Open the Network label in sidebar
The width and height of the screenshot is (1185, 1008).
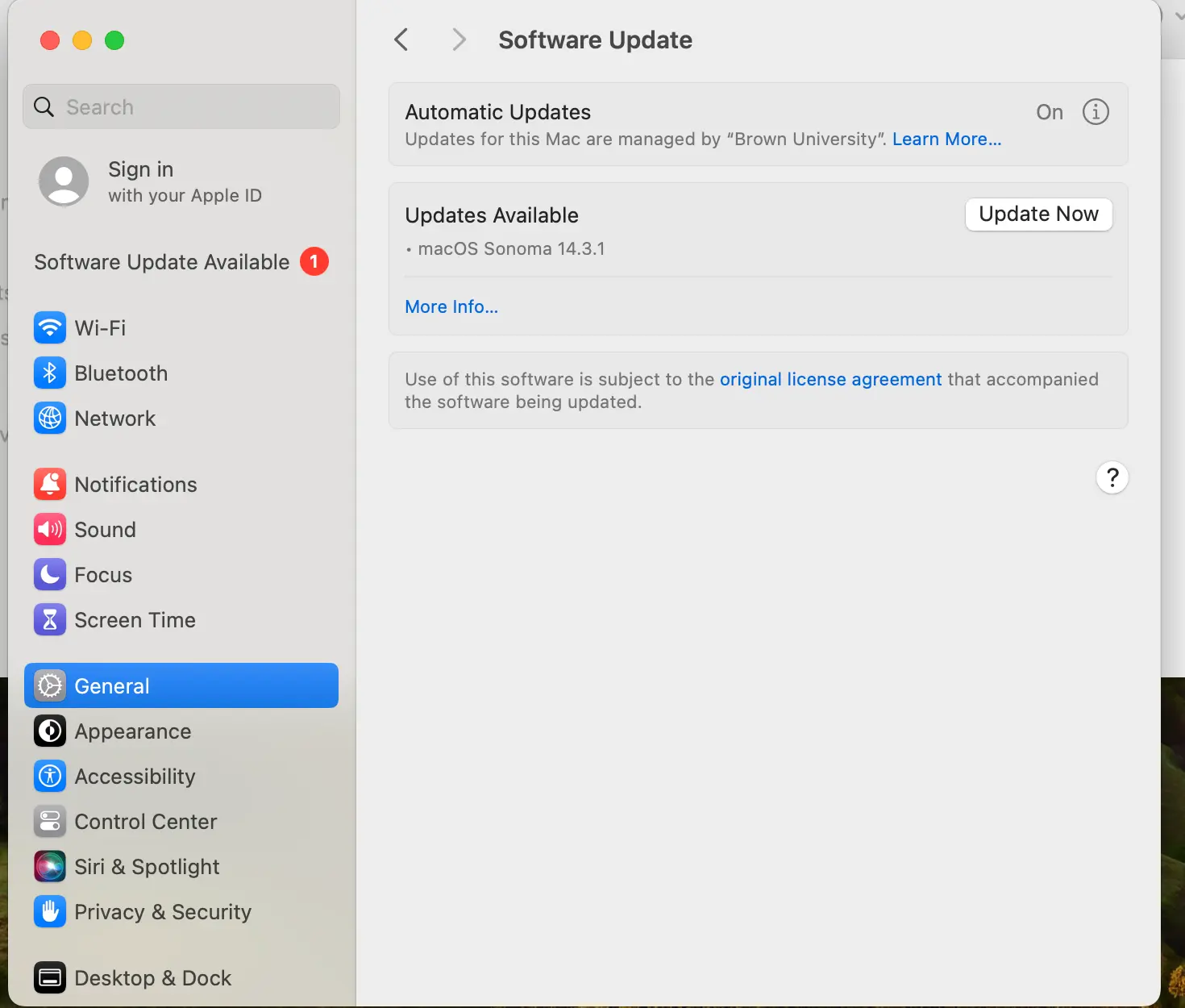pyautogui.click(x=115, y=418)
